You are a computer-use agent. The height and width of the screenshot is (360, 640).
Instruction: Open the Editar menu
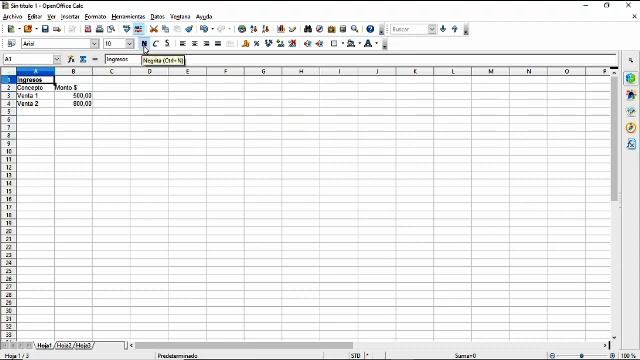point(35,17)
